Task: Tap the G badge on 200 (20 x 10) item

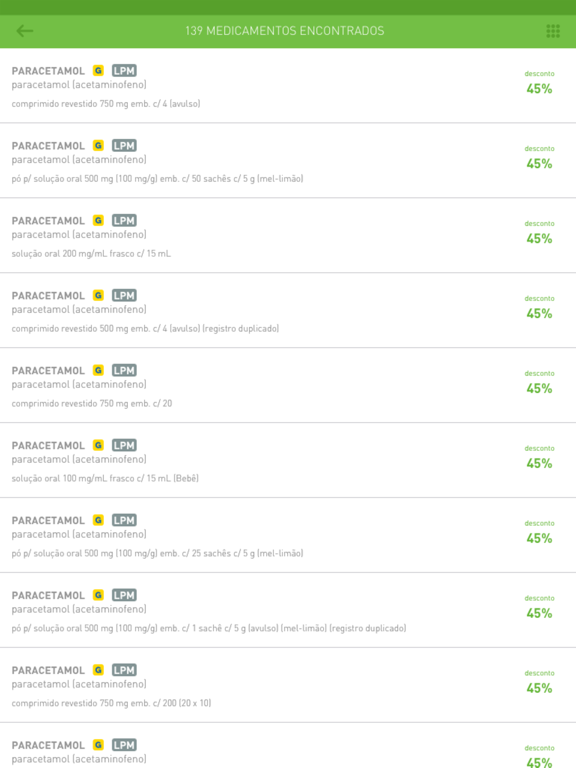Action: [98, 670]
